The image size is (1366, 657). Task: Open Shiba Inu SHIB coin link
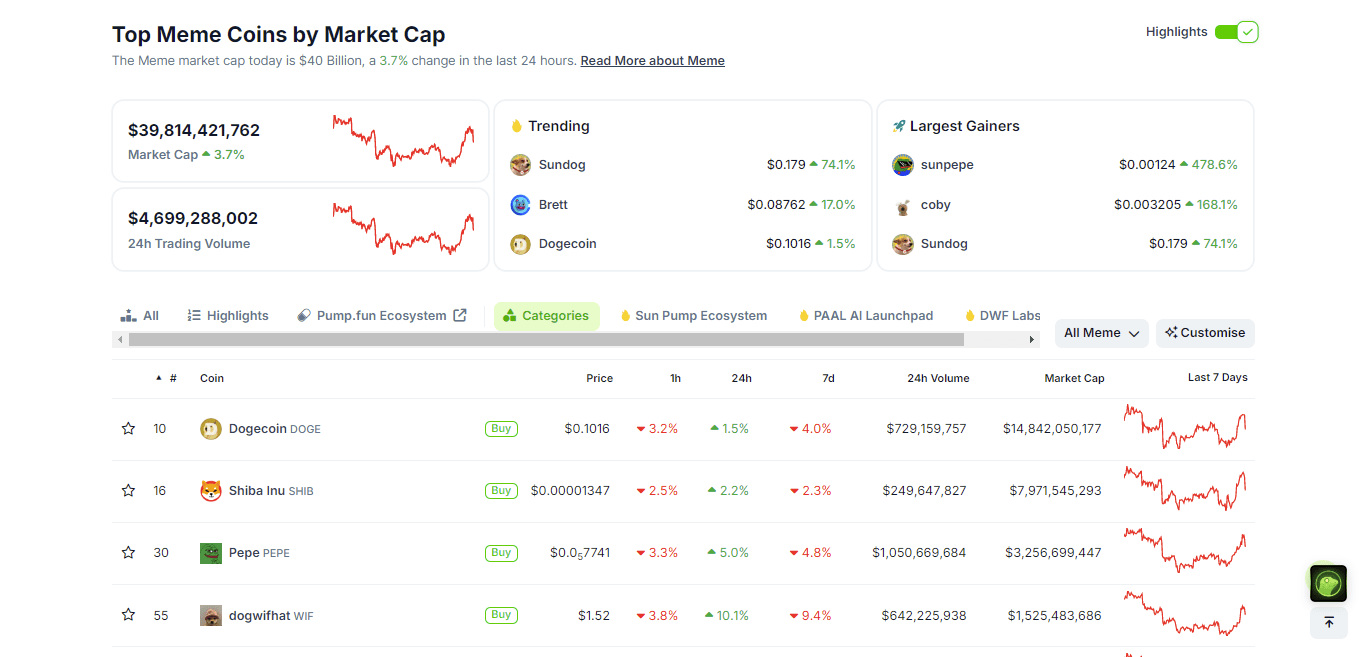tap(271, 491)
